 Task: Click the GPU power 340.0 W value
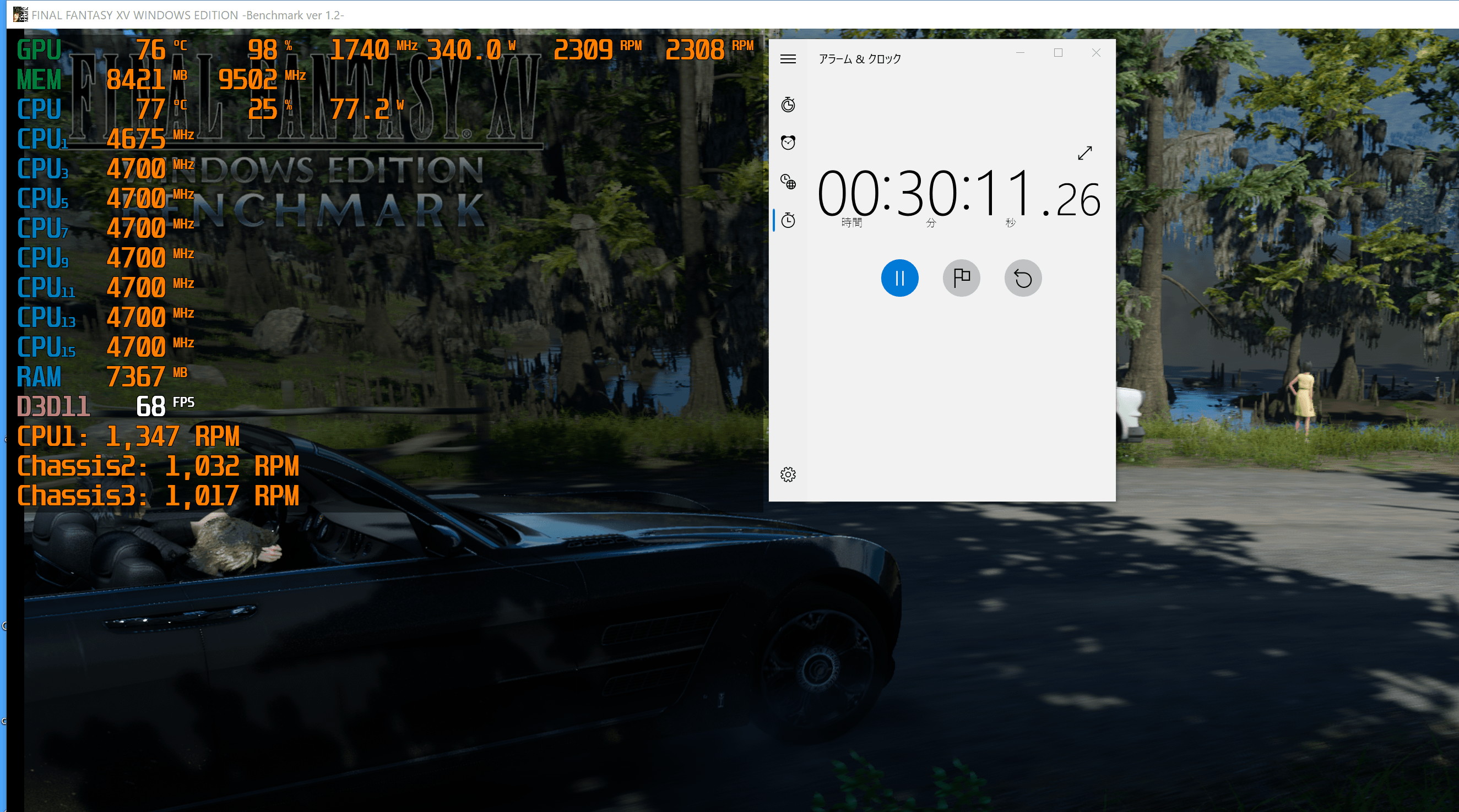pos(471,50)
